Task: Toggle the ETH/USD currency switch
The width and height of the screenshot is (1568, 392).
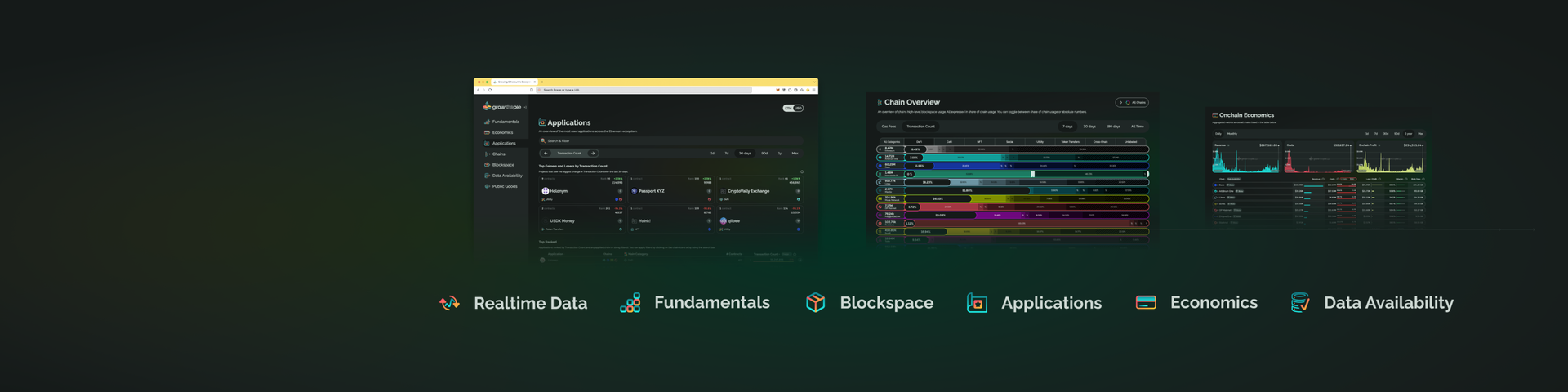Action: (x=793, y=108)
